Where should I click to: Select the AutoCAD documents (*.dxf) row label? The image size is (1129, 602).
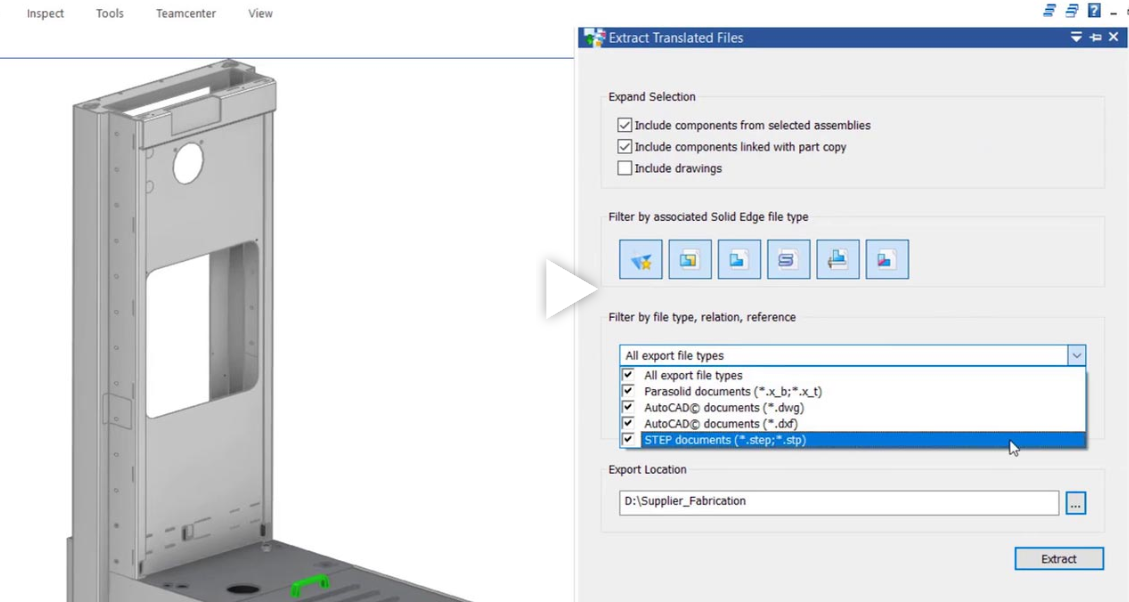tap(721, 424)
